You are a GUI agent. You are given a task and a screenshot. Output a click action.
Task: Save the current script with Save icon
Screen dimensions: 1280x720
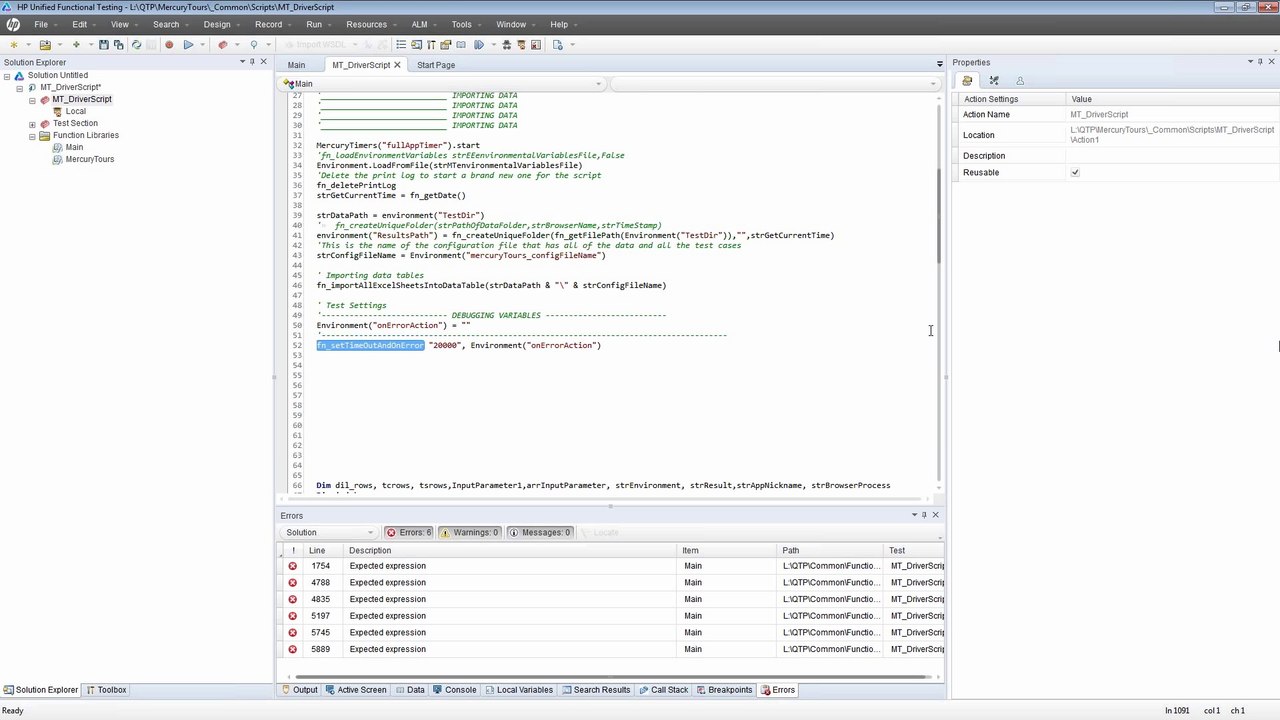coord(104,45)
